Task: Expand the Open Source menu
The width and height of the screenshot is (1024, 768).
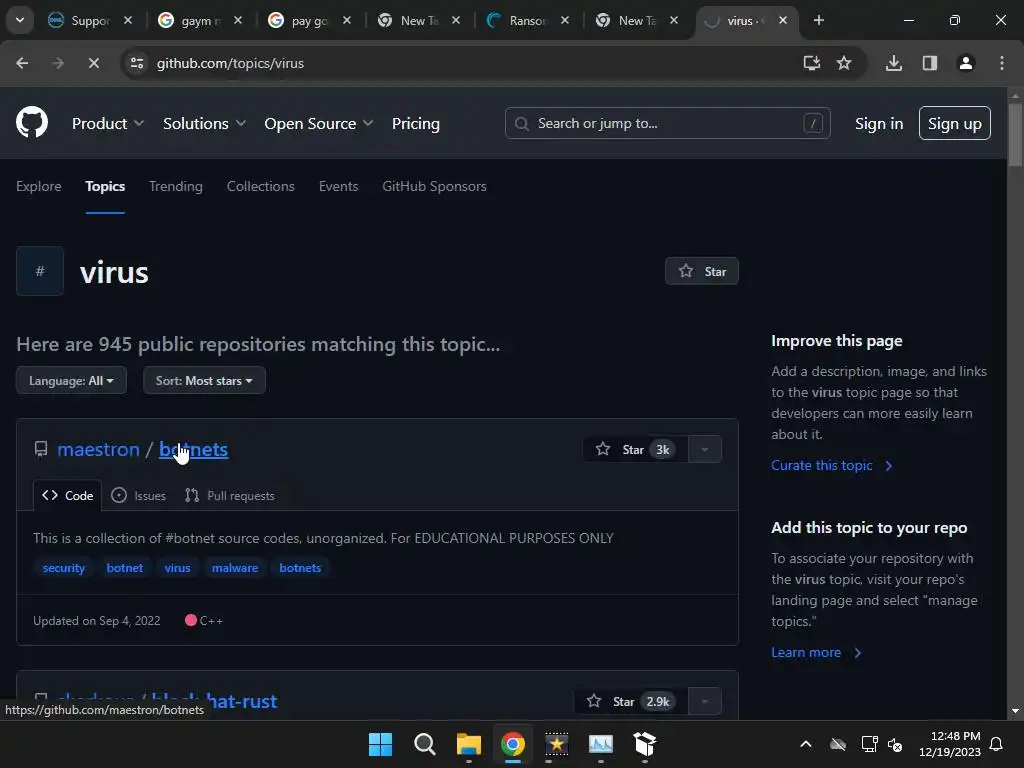Action: (x=319, y=123)
